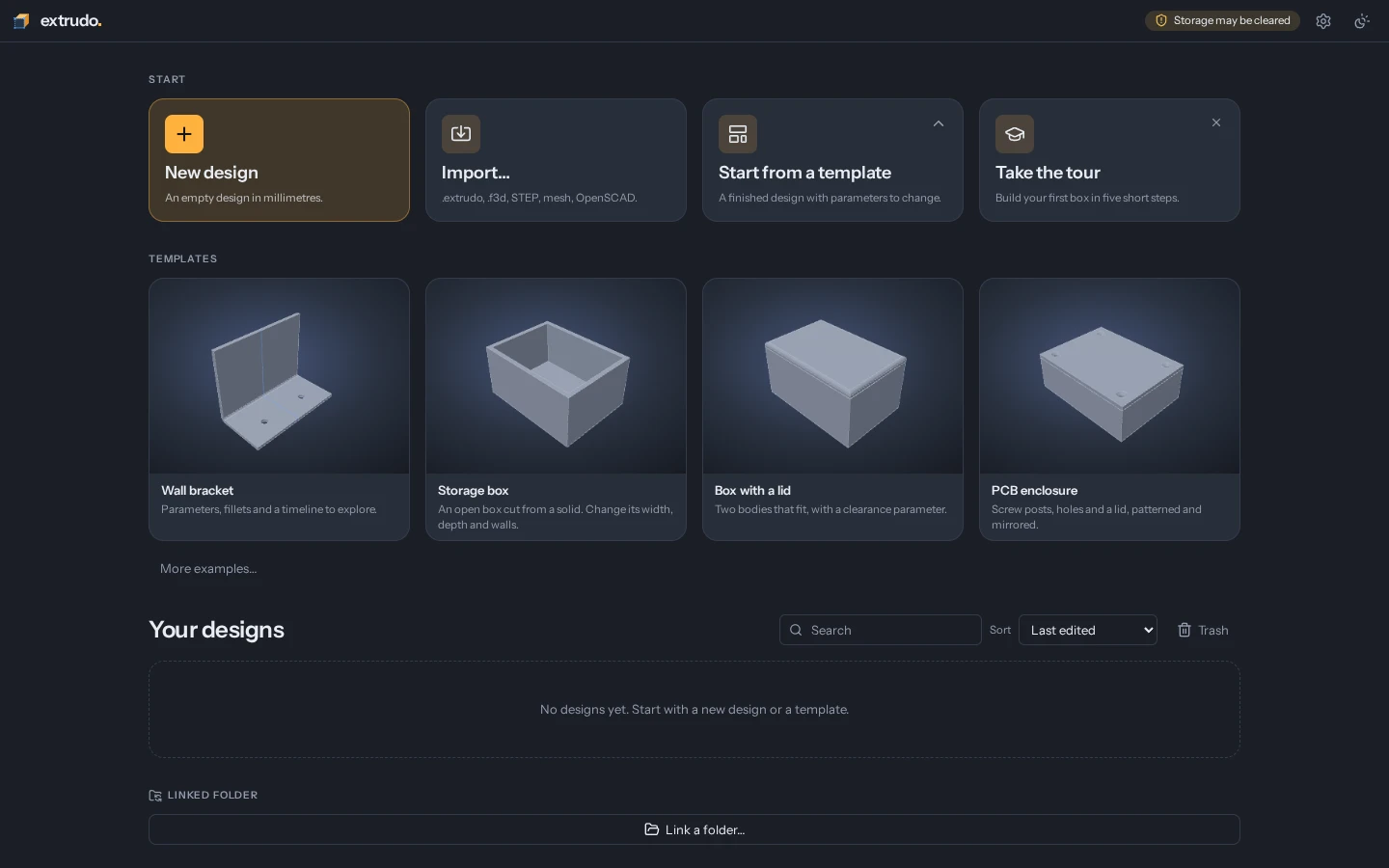Click the template layout icon
Image resolution: width=1389 pixels, height=868 pixels.
coord(738,134)
